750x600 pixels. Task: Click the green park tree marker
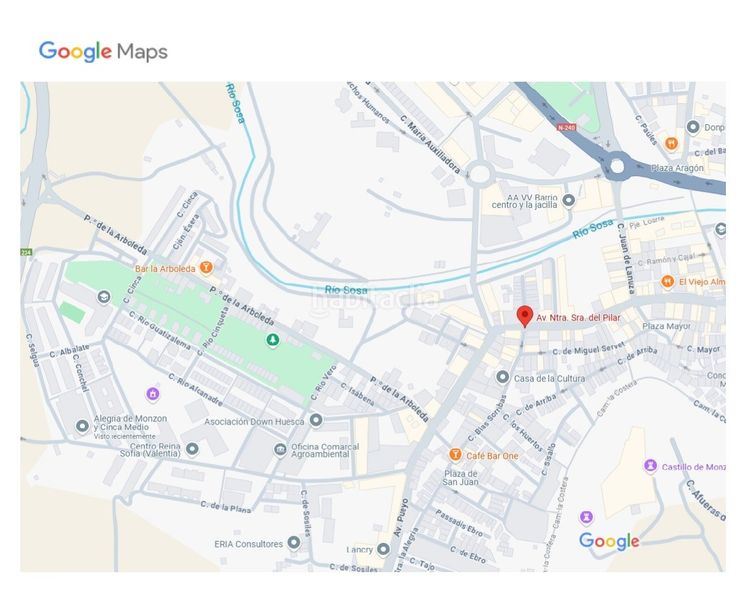273,340
